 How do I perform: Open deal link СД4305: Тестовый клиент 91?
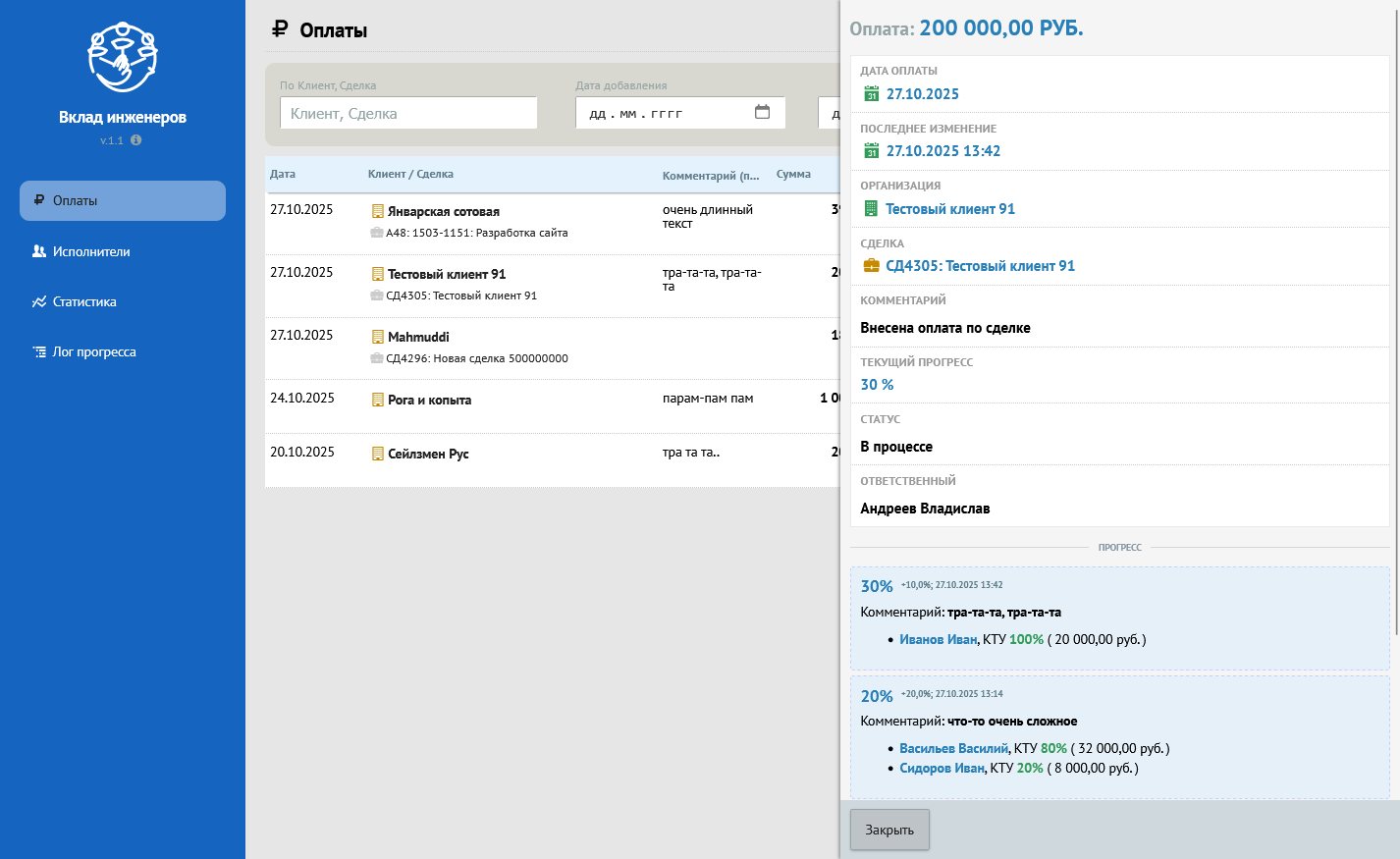[980, 266]
